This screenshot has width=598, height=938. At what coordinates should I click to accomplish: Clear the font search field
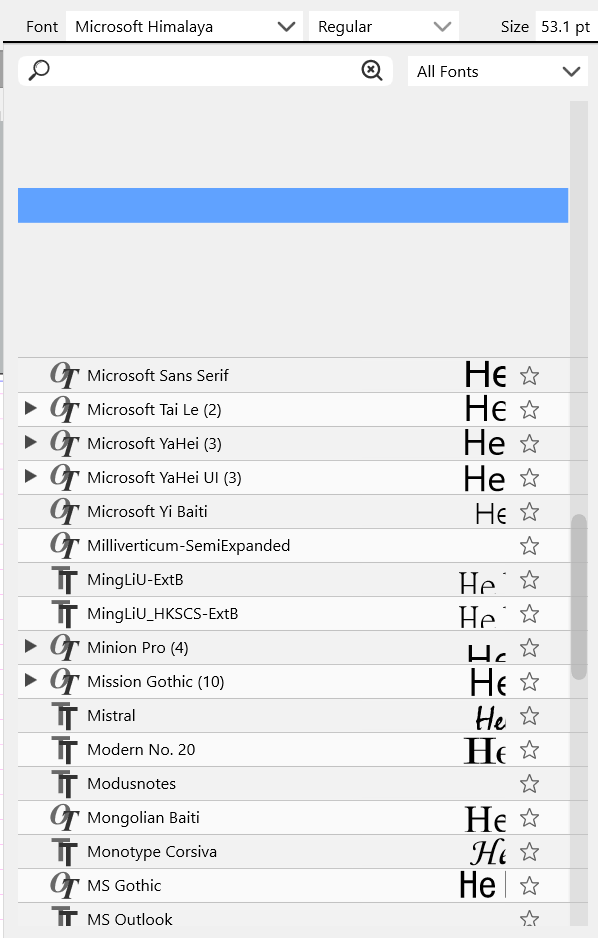372,71
